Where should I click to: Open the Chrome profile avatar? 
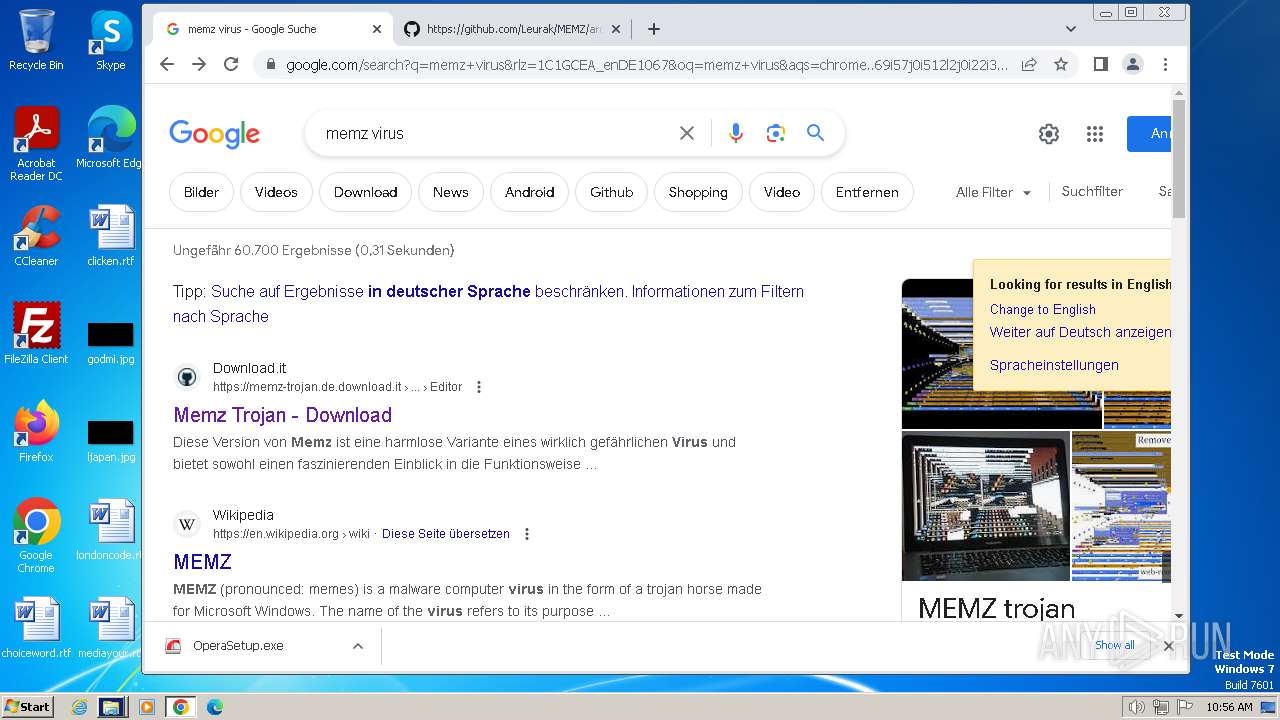(1133, 64)
